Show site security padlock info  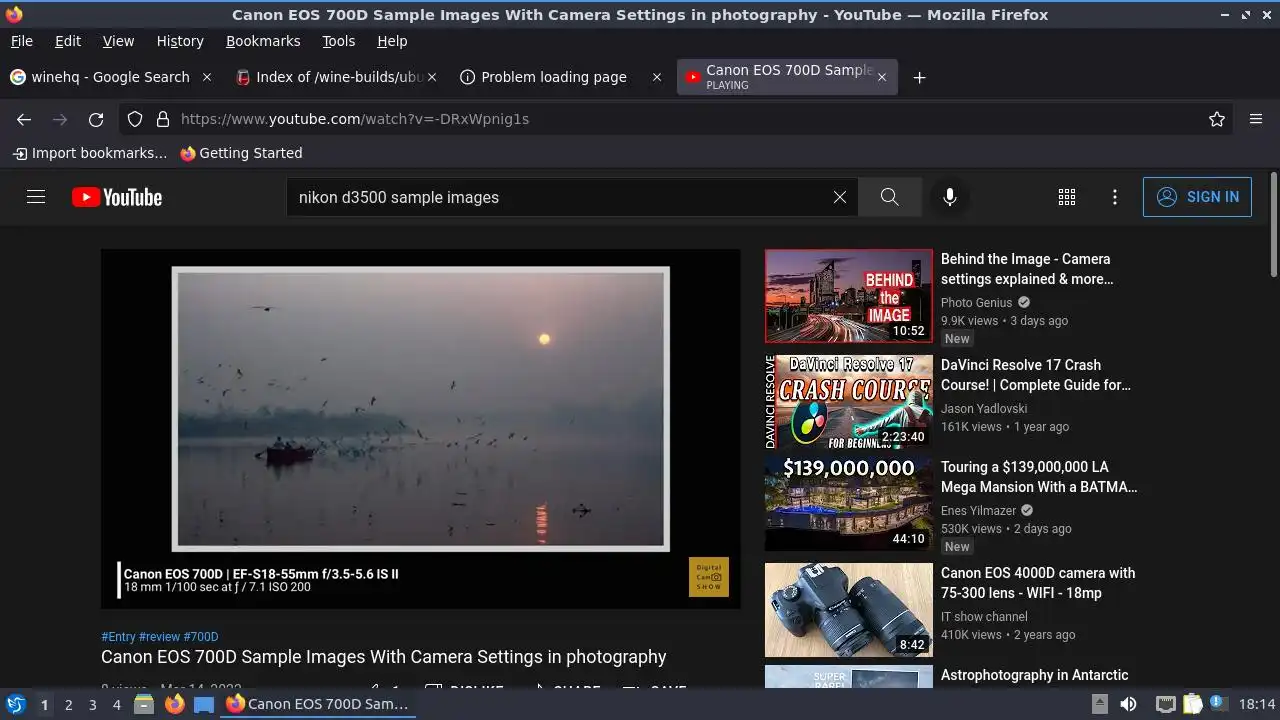pos(163,119)
